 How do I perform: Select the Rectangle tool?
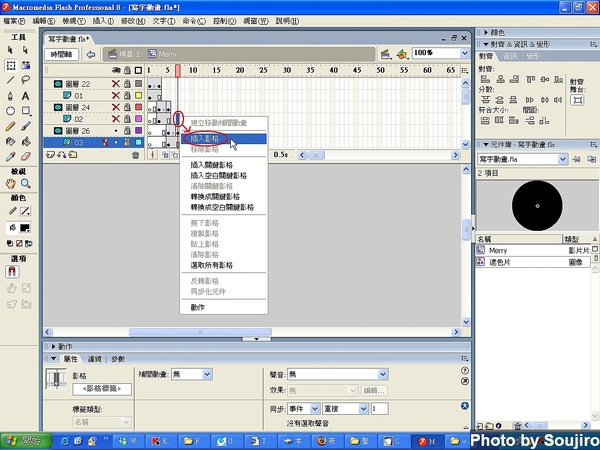(25, 111)
